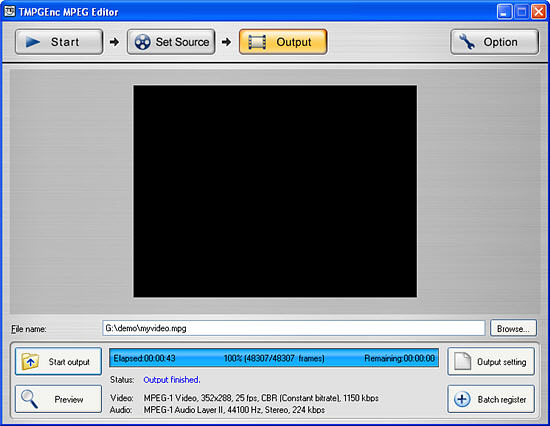Open the Option settings button
The width and height of the screenshot is (550, 426).
[x=495, y=42]
